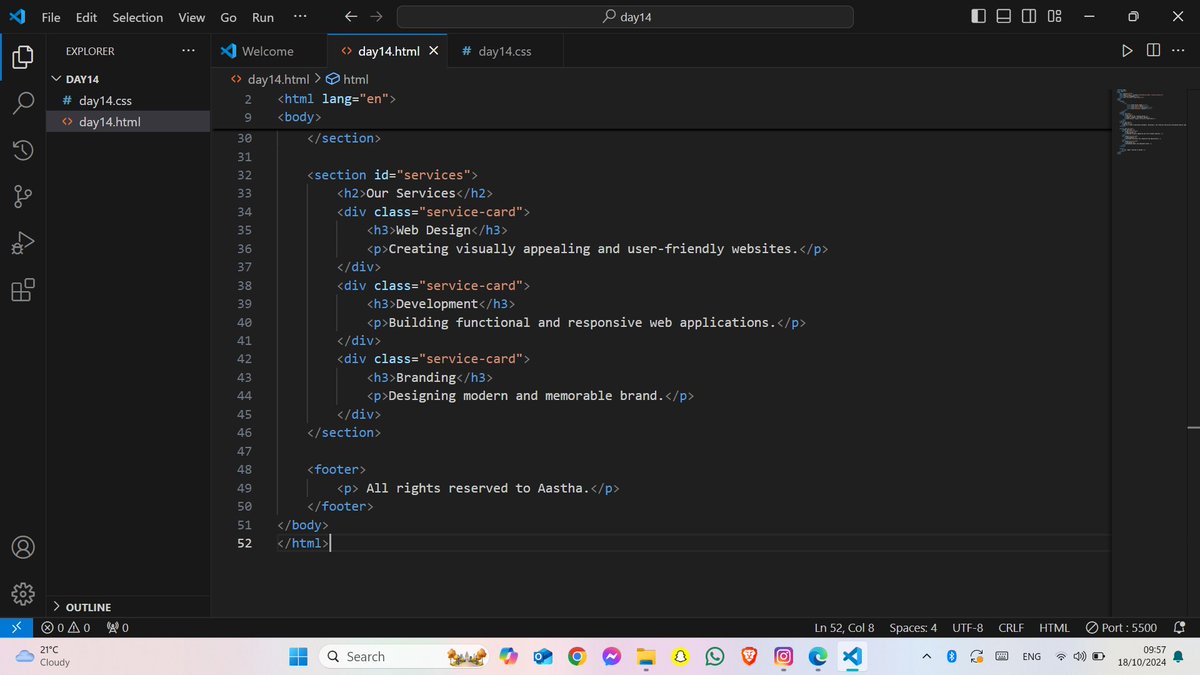Viewport: 1200px width, 675px height.
Task: Open the Go menu
Action: point(228,17)
